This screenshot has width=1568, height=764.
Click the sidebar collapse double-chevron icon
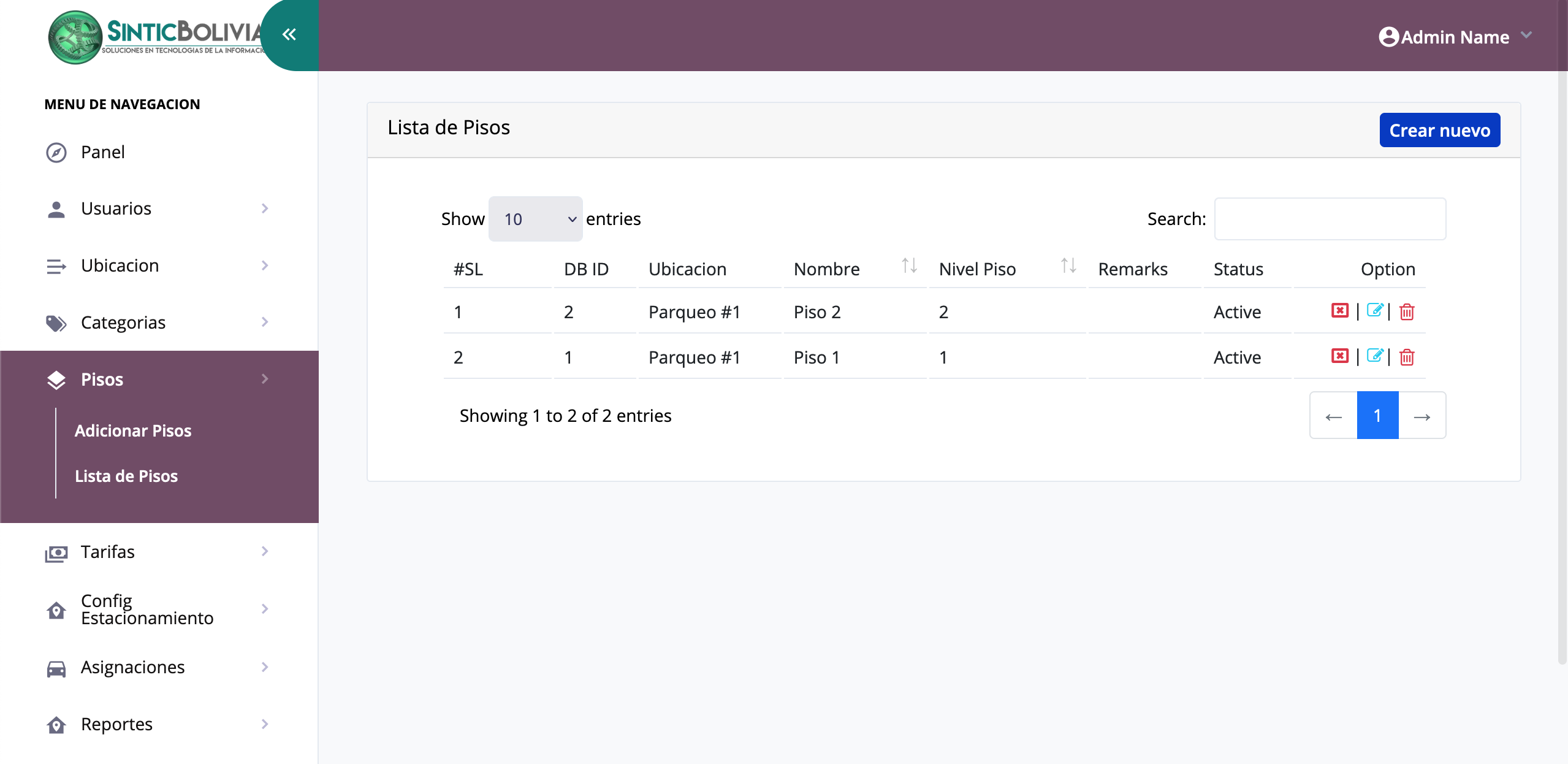(289, 34)
